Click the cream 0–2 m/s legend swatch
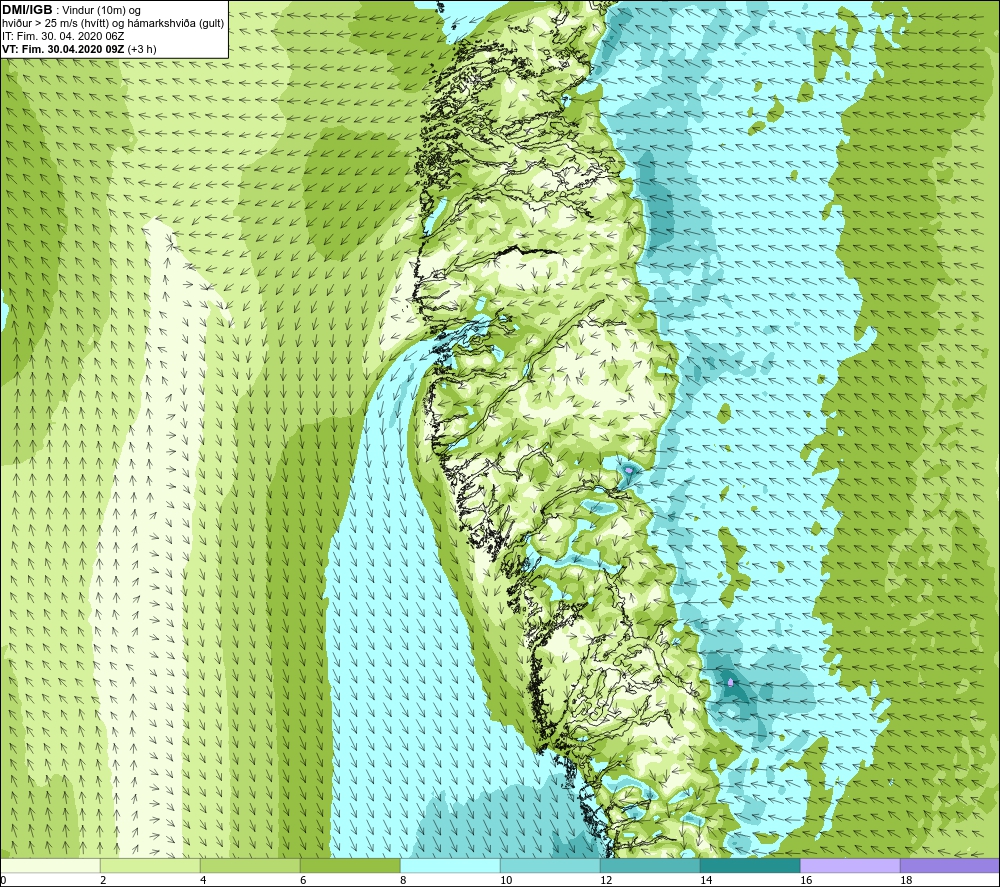The width and height of the screenshot is (1000, 887). click(50, 865)
